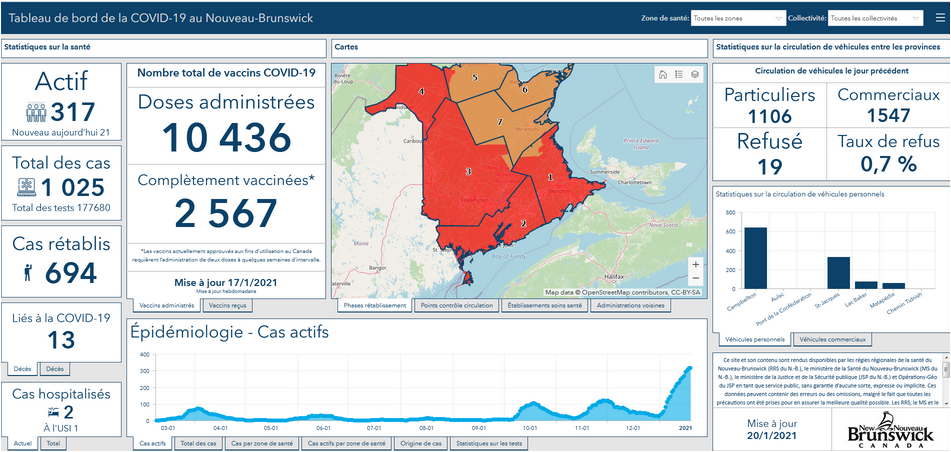
Task: Click the 'Total des tests 177680' text
Action: [x=61, y=207]
